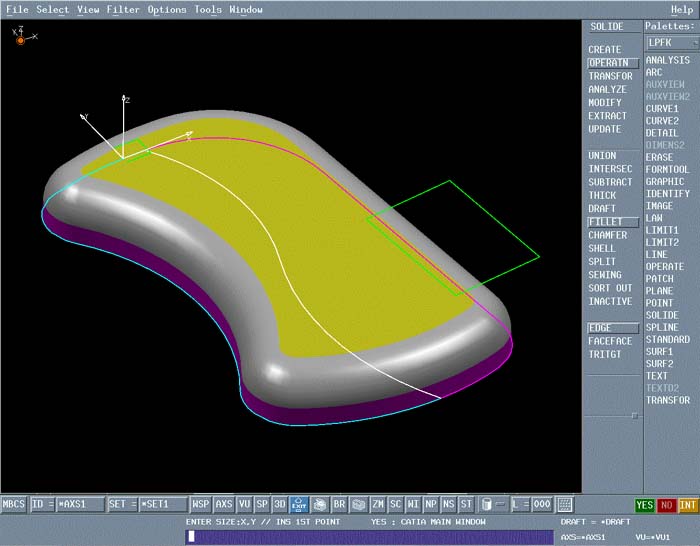Click the EXIT icon in bottom toolbar
Screen dimensions: 700x546
pyautogui.click(x=298, y=505)
